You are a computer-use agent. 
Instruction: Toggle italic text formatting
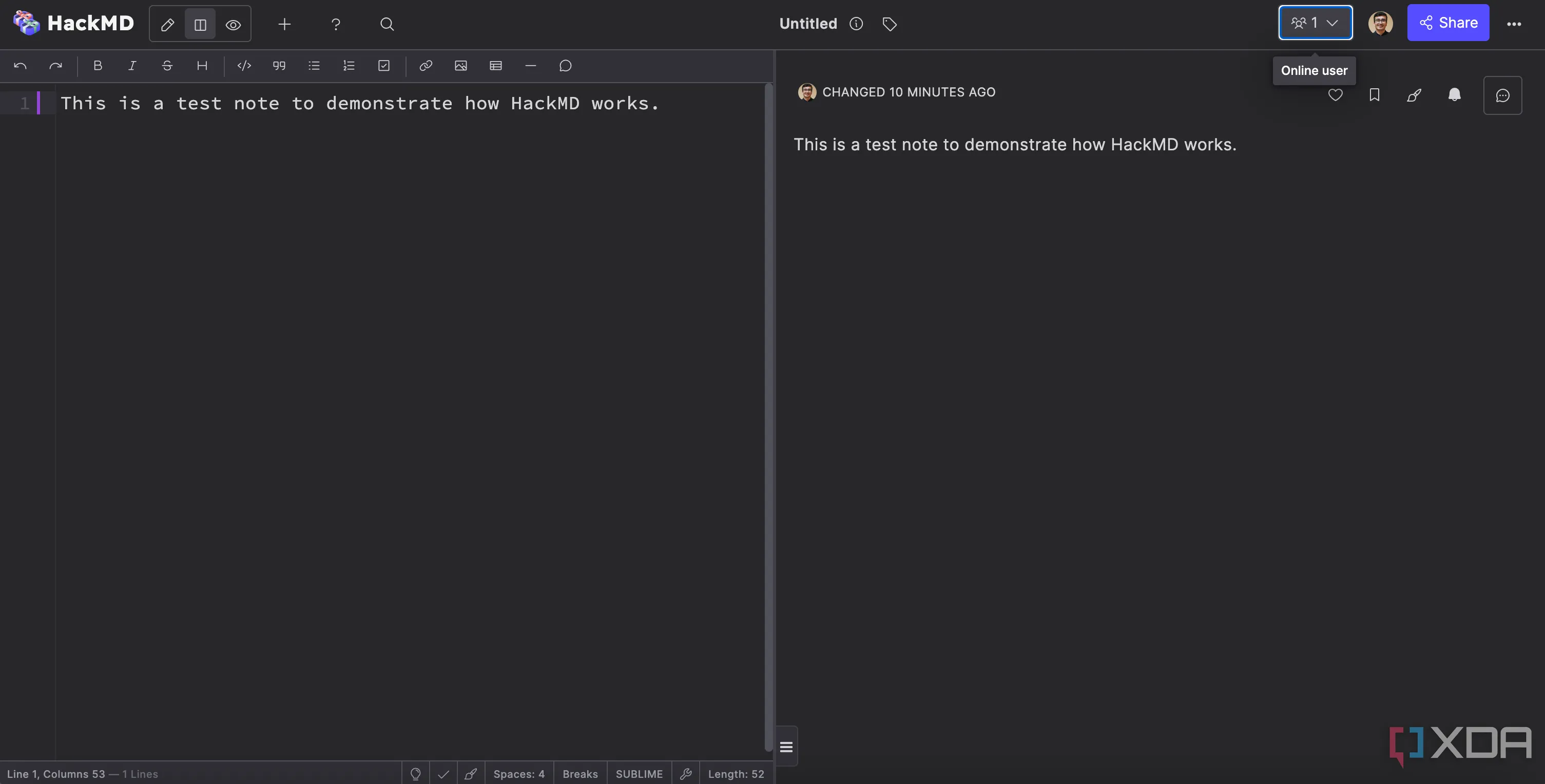(131, 66)
